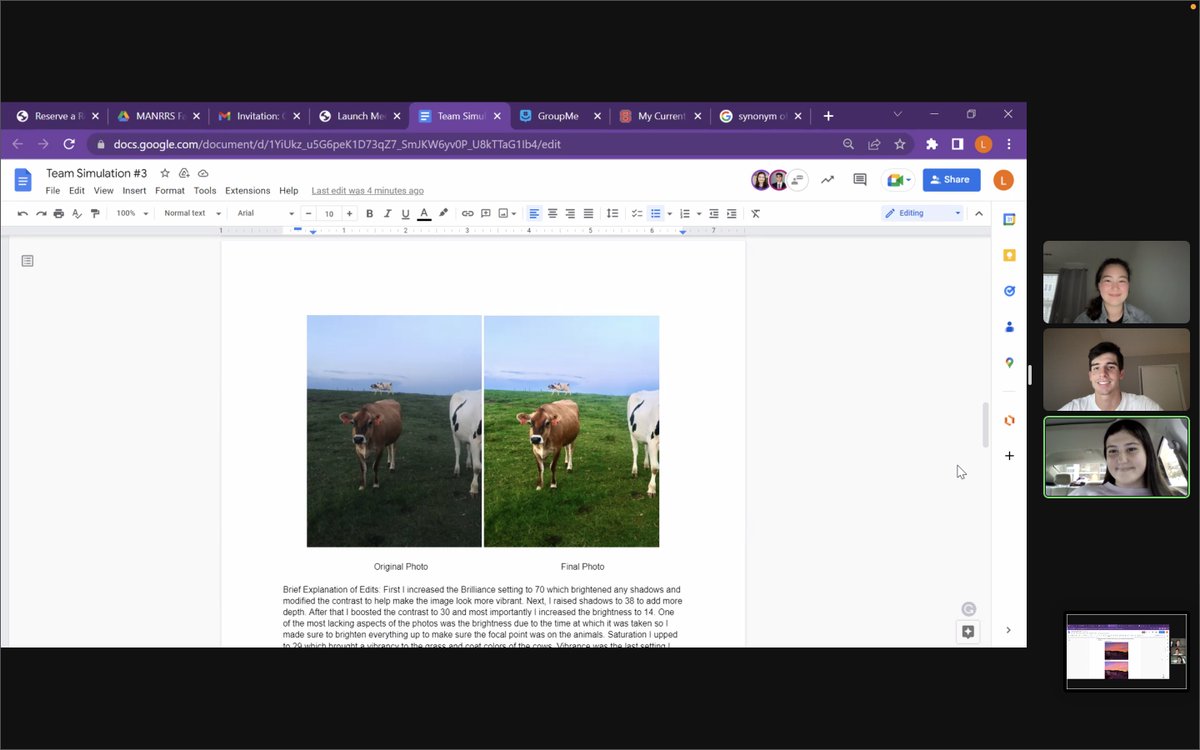Select right align
Viewport: 1200px width, 750px height.
[x=570, y=213]
